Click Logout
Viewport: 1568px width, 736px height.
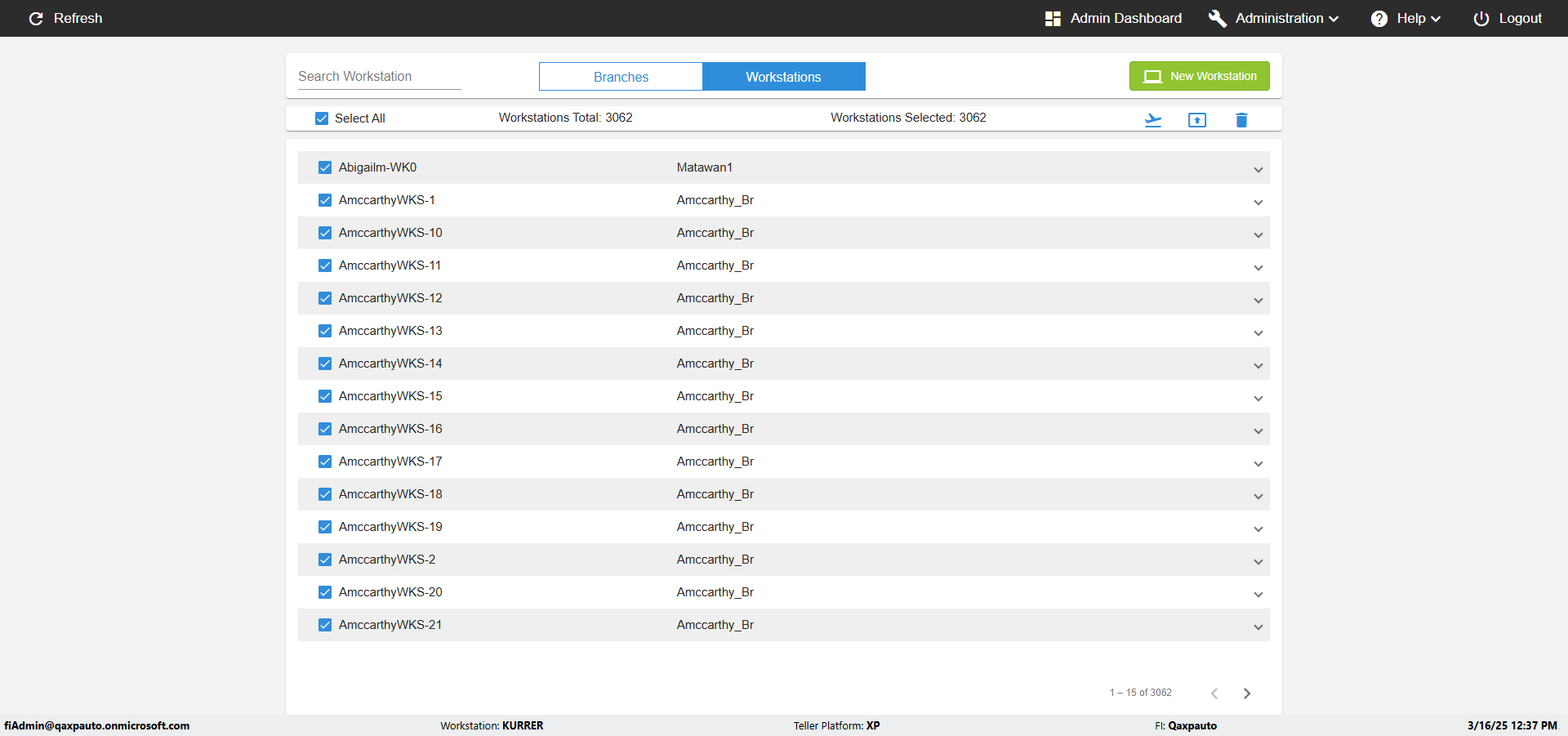pyautogui.click(x=1508, y=18)
